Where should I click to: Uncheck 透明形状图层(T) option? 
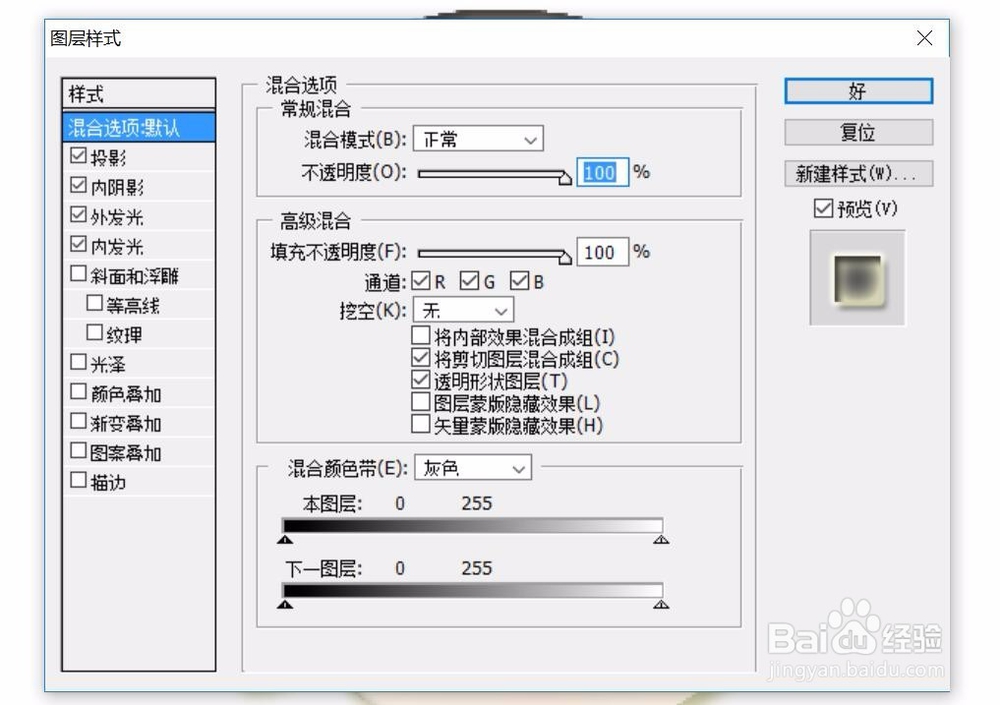click(420, 380)
